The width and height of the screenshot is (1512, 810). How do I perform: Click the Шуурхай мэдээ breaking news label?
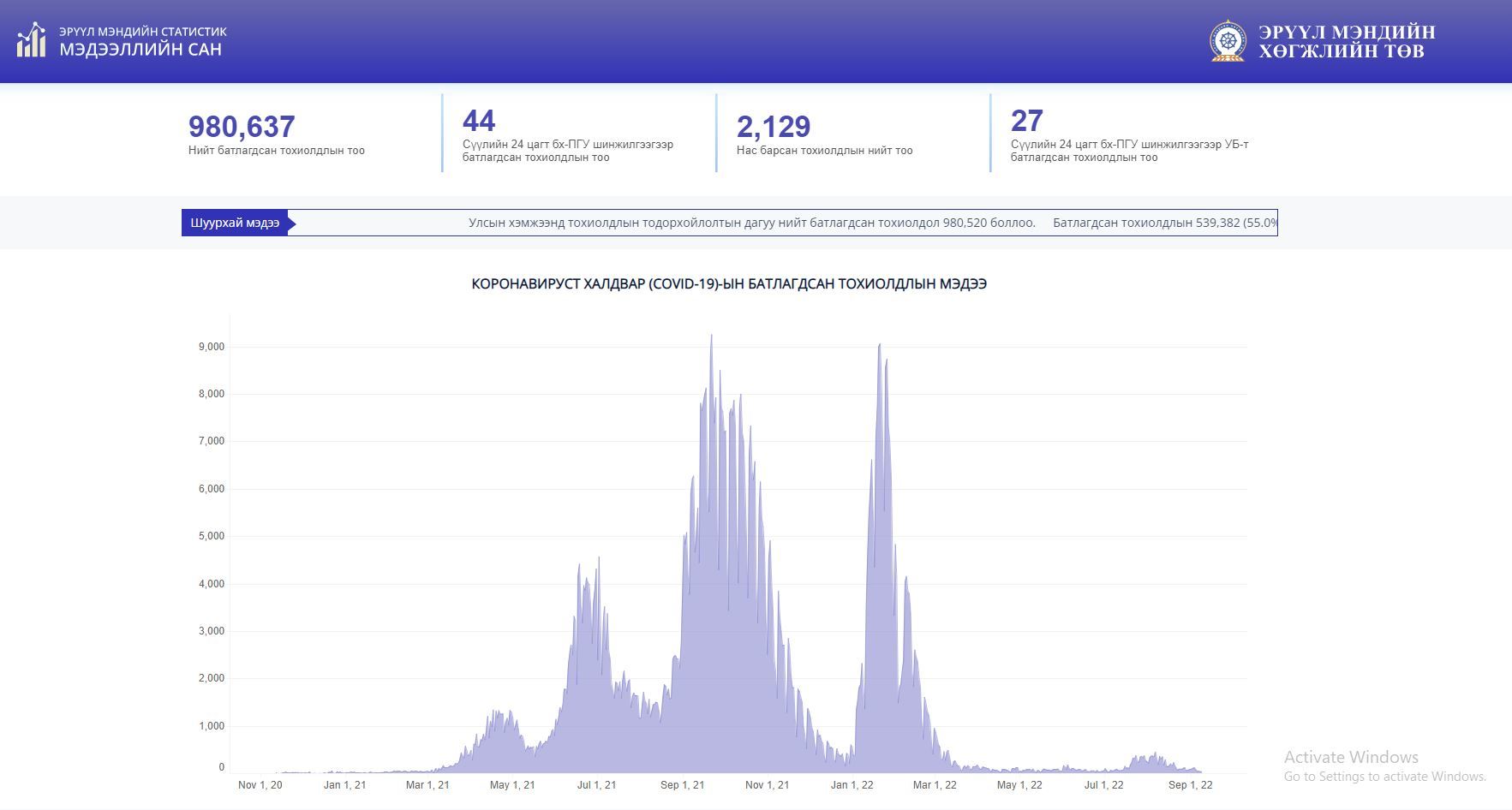235,223
